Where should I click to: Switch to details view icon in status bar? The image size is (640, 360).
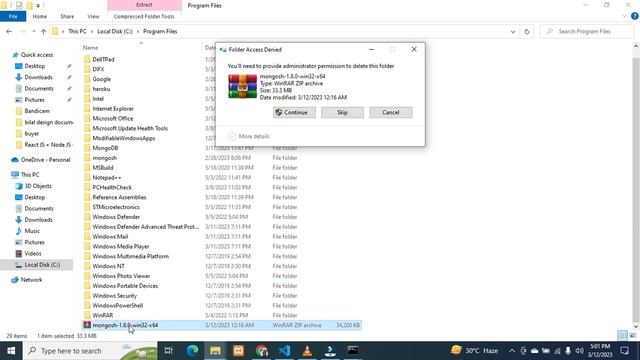622,336
